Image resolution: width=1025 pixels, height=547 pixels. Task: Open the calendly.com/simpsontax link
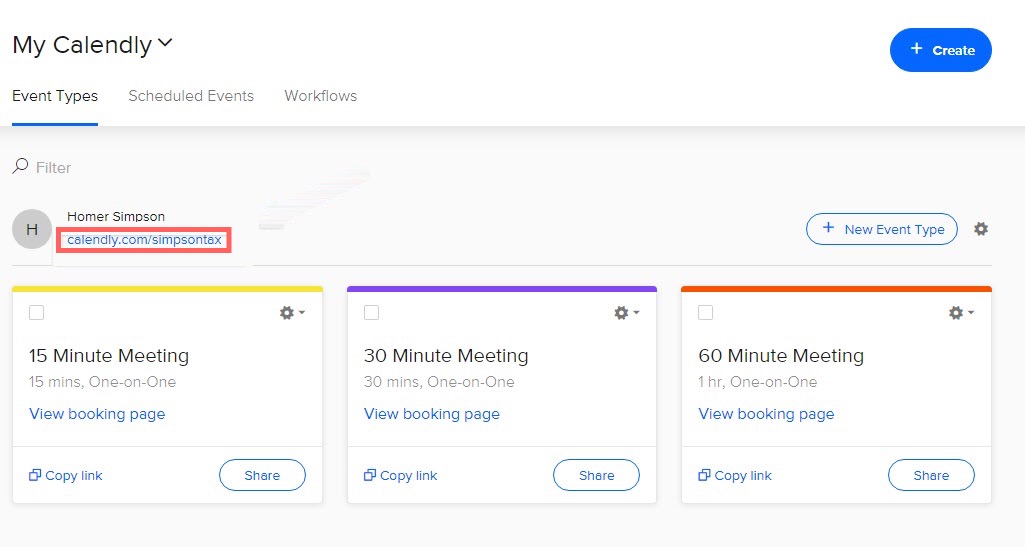pos(144,240)
